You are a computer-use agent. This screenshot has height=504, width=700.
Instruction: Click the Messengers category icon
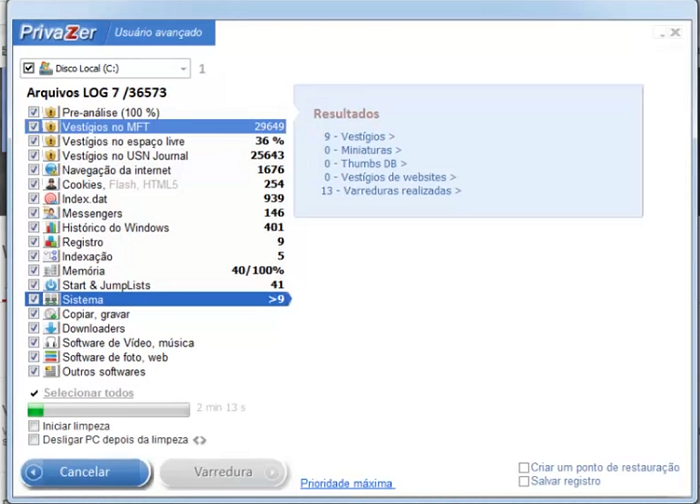coord(51,213)
